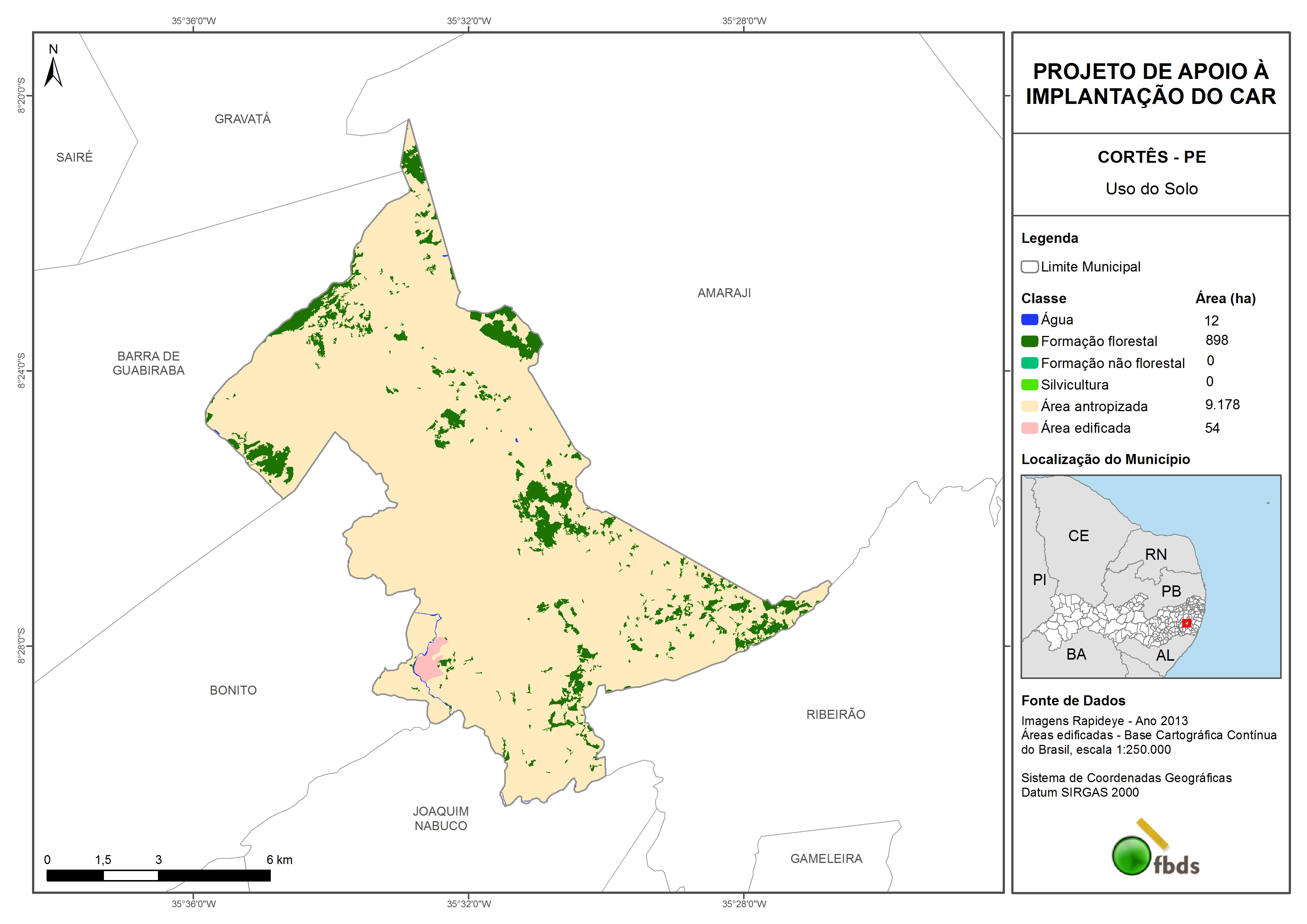Screen dimensions: 1307x924
Task: Click the black-and-white scale bar
Action: click(158, 876)
